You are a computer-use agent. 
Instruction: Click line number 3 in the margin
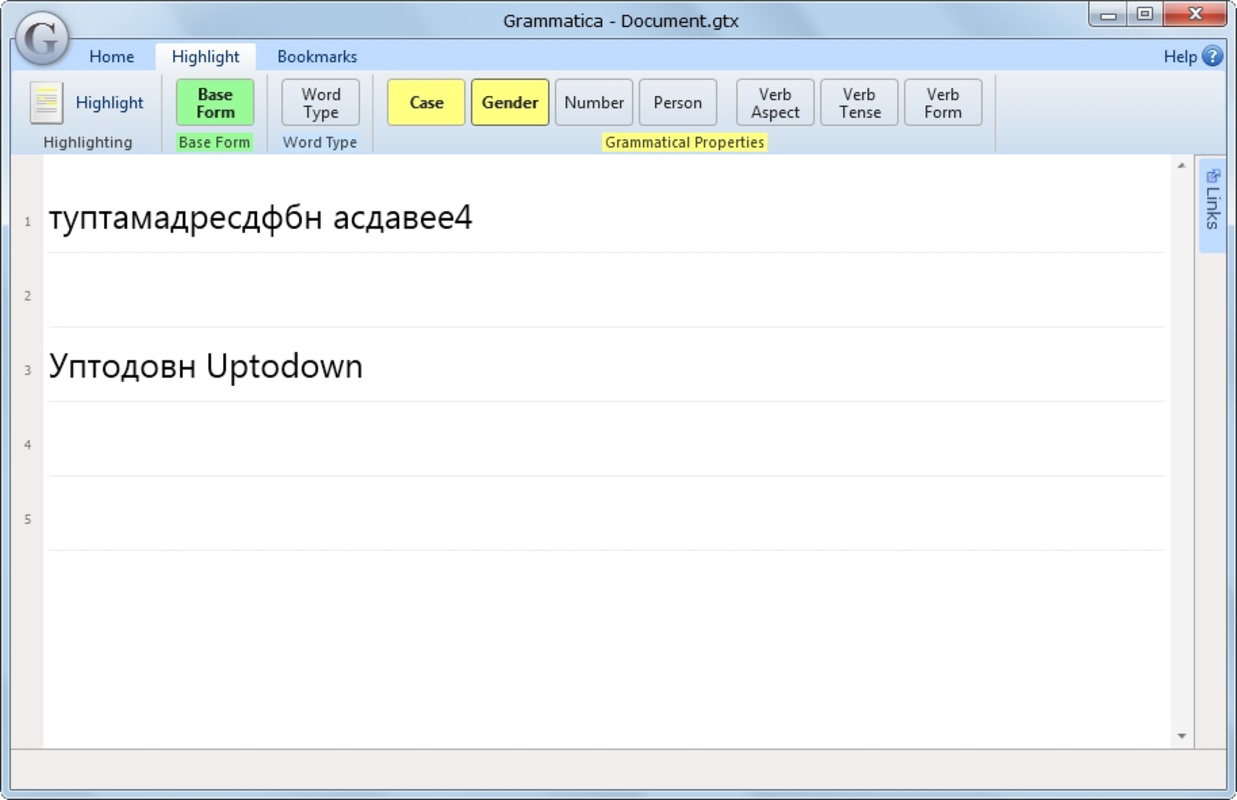click(28, 371)
